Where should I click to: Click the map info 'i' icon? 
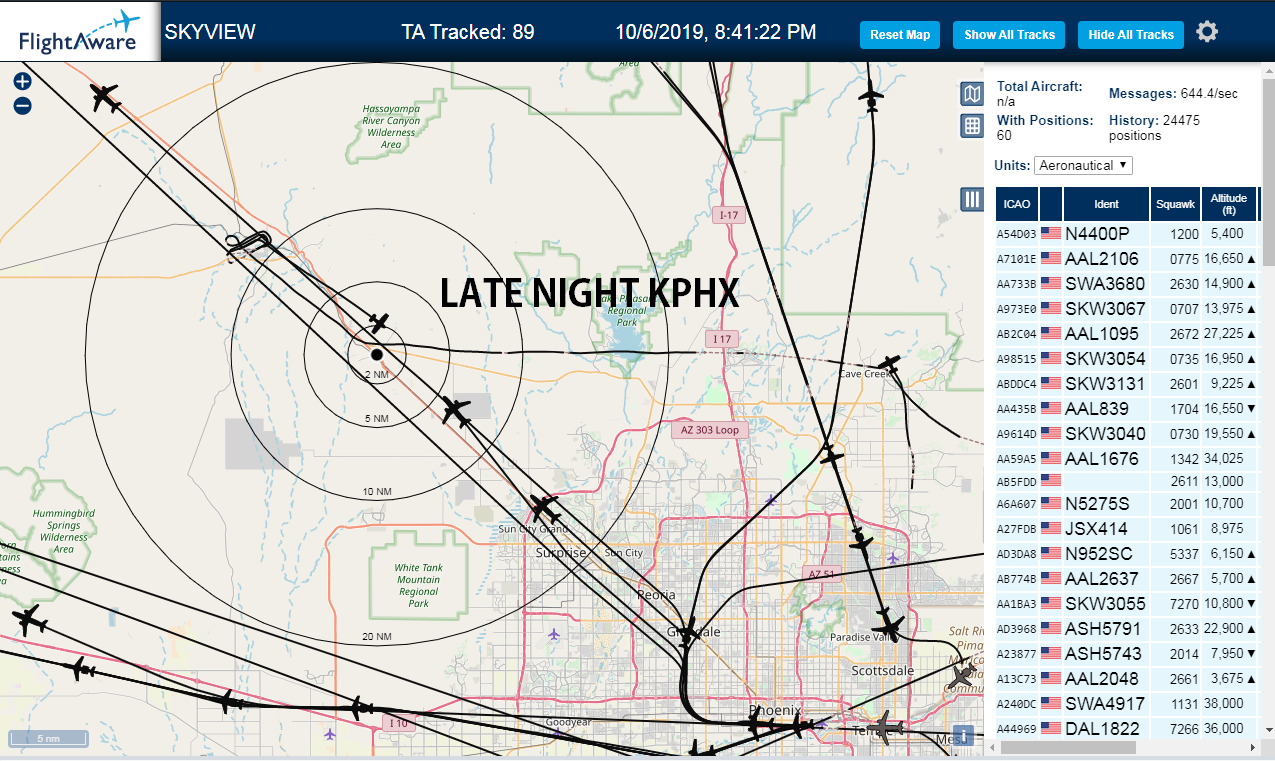click(963, 736)
